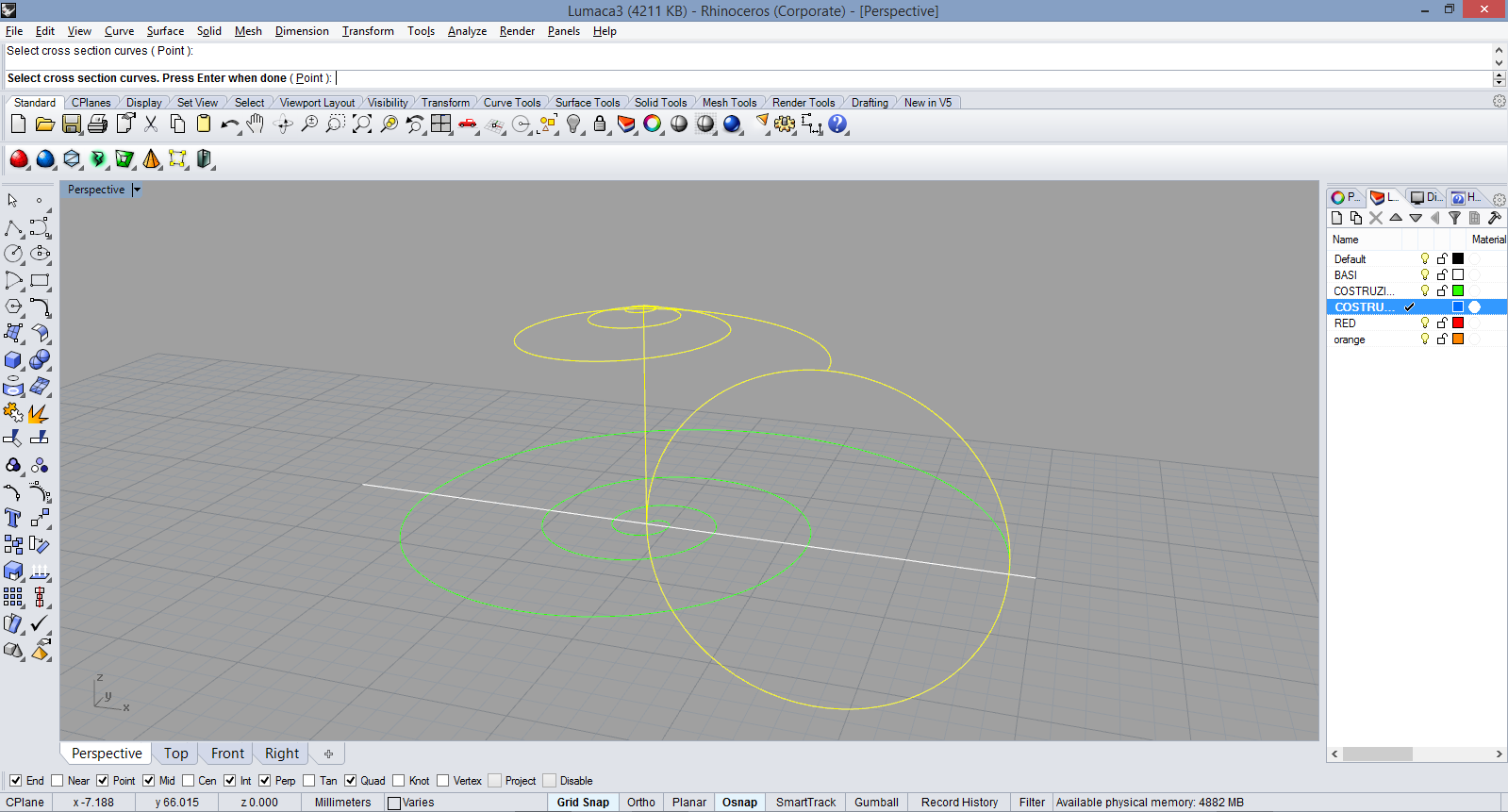Enable the Knot osnap checkbox
The height and width of the screenshot is (812, 1508).
[x=399, y=781]
